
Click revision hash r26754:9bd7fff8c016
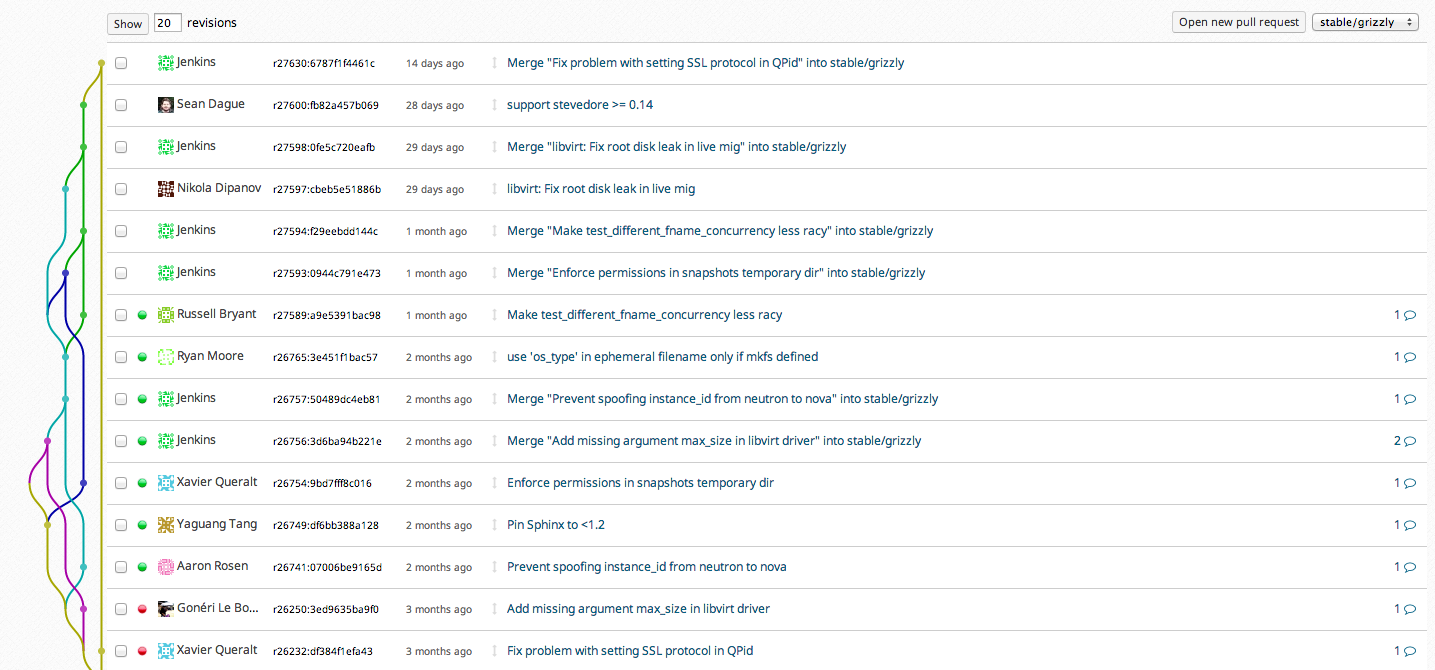(322, 484)
